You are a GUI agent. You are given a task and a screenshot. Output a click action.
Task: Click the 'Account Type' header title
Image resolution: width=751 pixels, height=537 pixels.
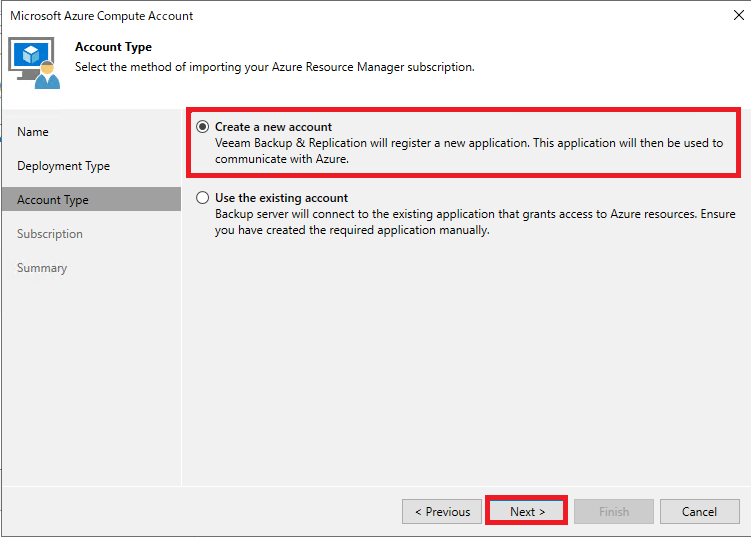pos(113,47)
